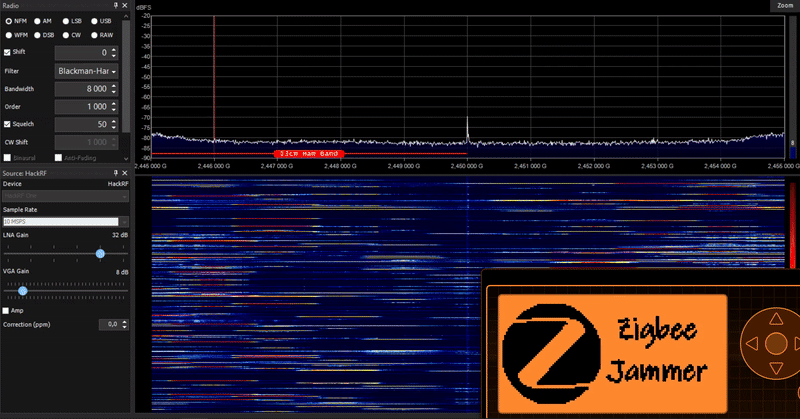Screen dimensions: 800x419
Task: Enable the Binaural checkbox
Action: coord(7,158)
